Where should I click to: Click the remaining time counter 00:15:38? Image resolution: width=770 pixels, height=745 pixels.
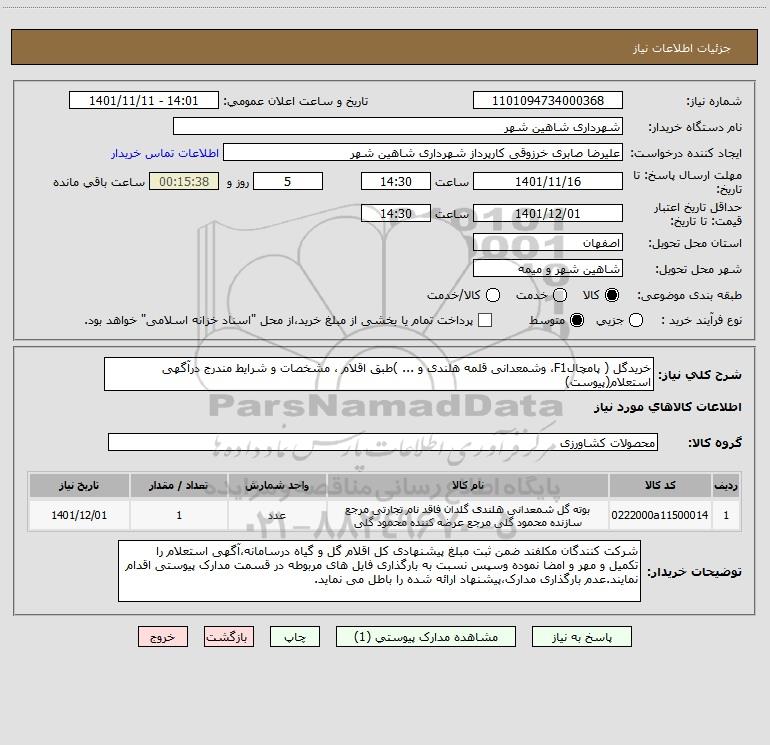pos(184,181)
